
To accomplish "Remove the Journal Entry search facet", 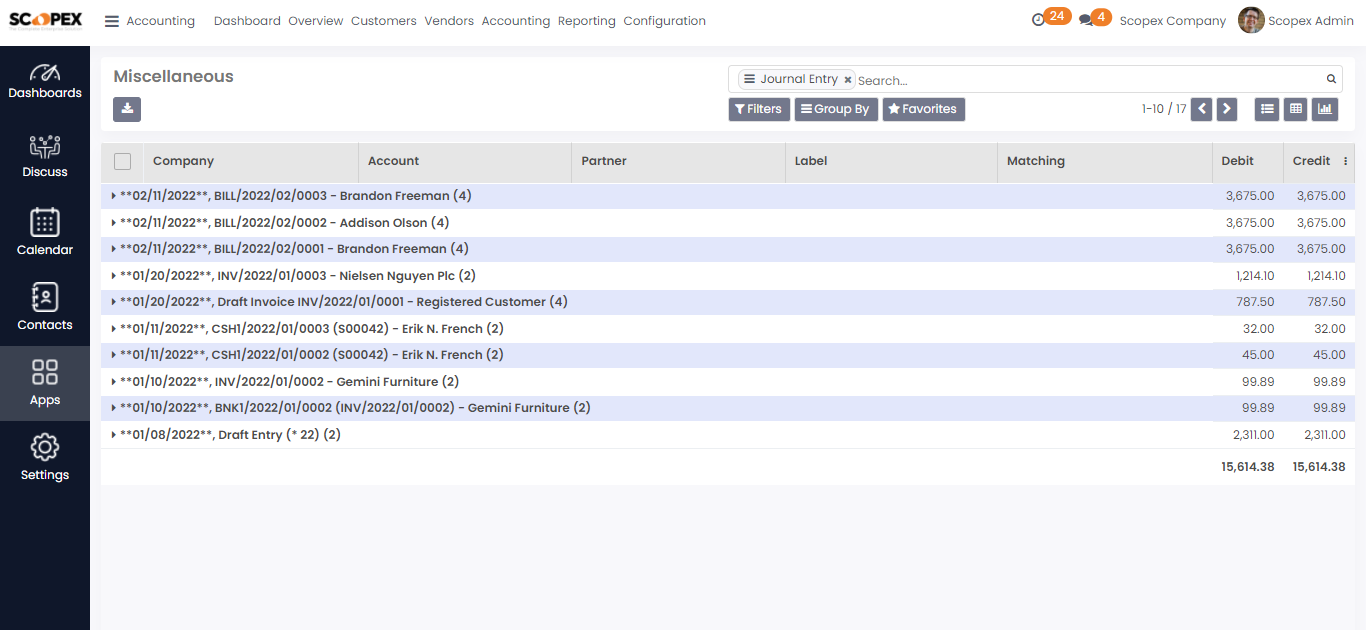I will tap(848, 80).
